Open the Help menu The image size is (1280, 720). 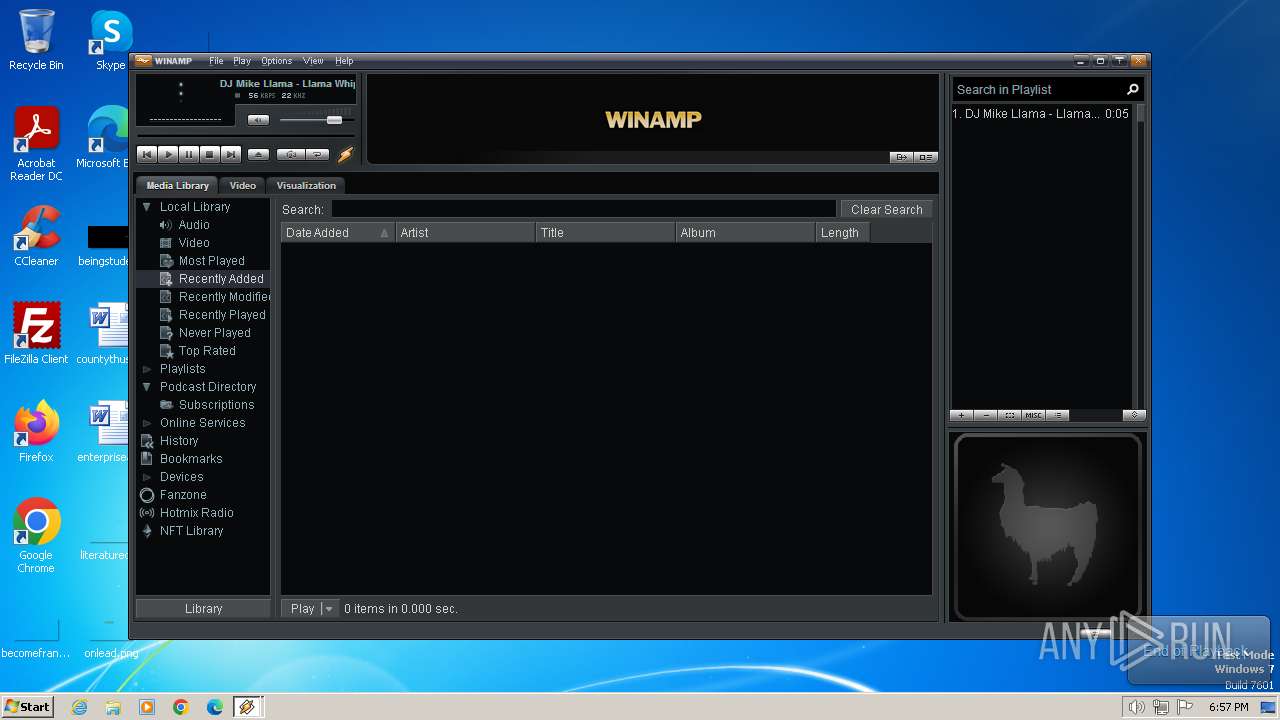tap(344, 61)
